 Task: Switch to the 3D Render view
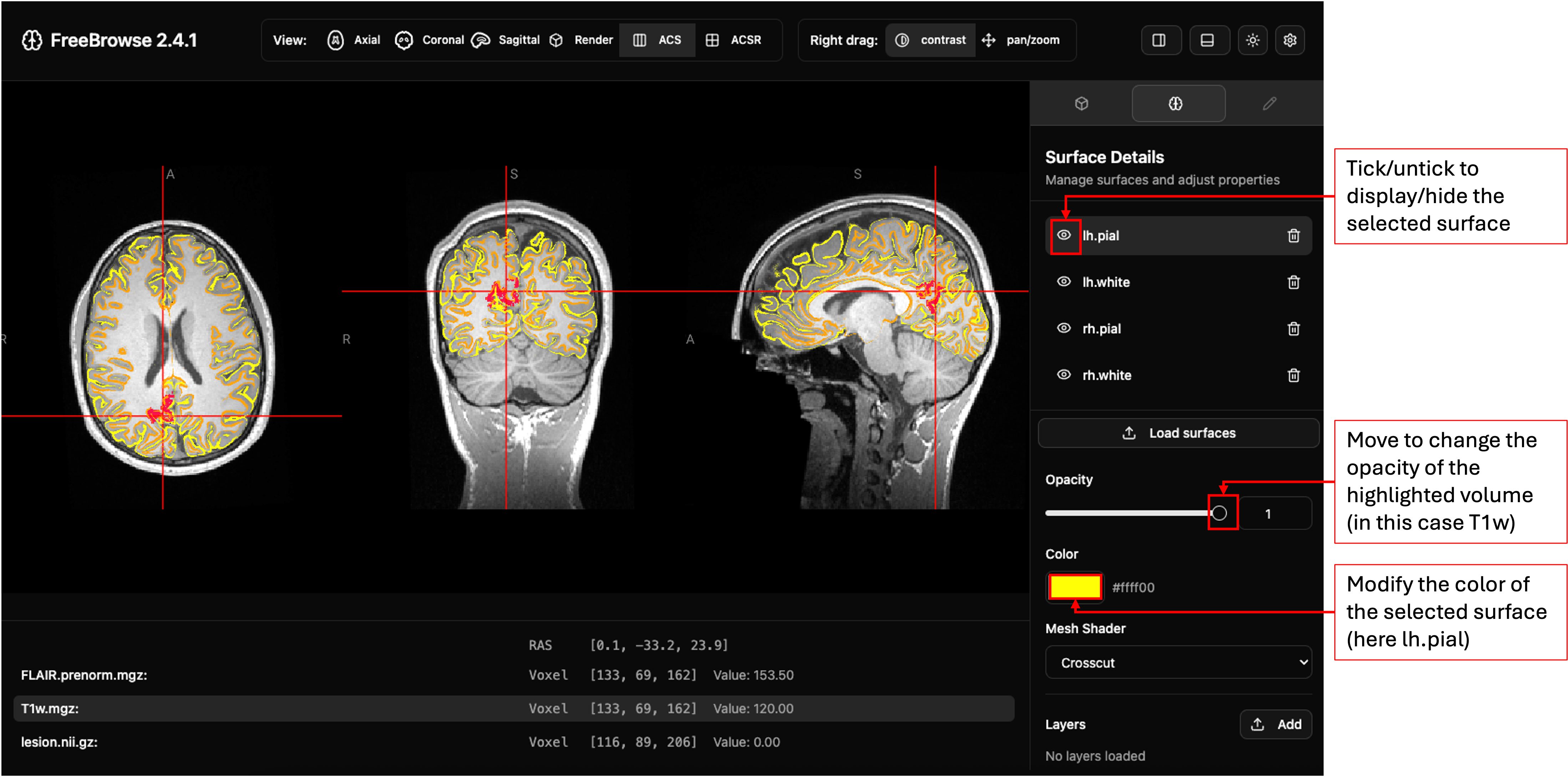(x=581, y=40)
